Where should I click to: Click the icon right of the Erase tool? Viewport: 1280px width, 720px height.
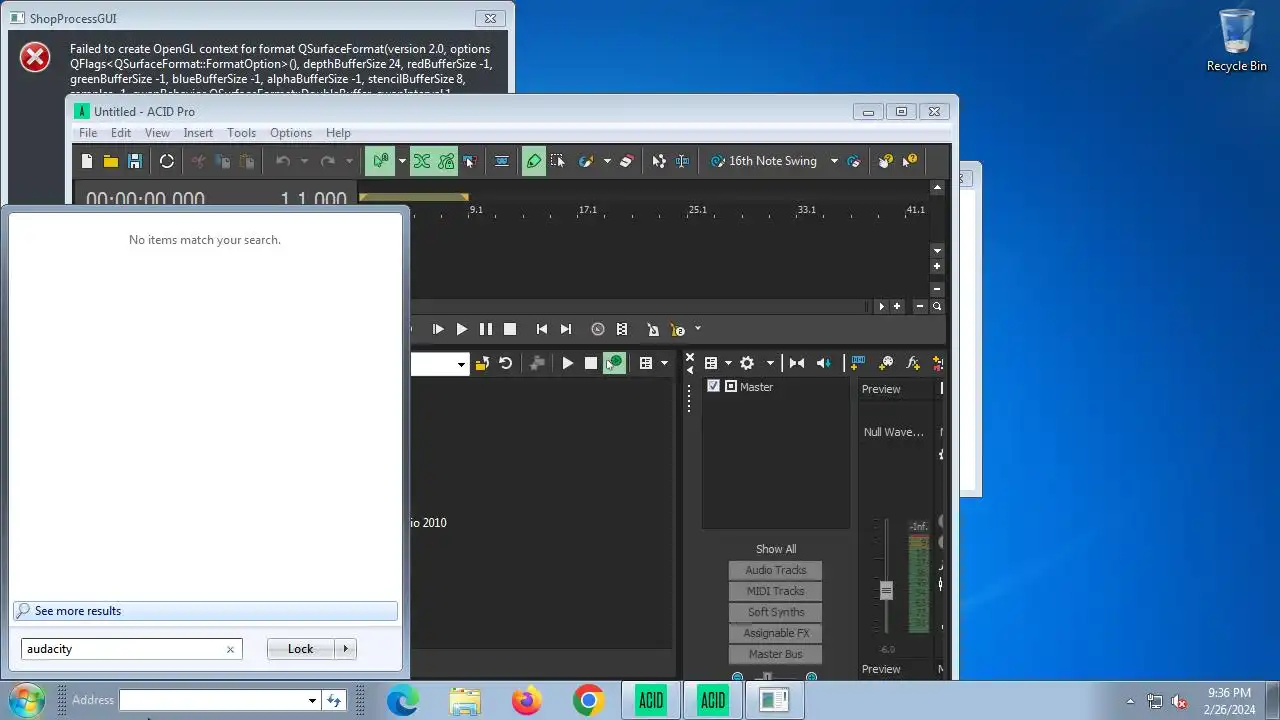click(659, 161)
